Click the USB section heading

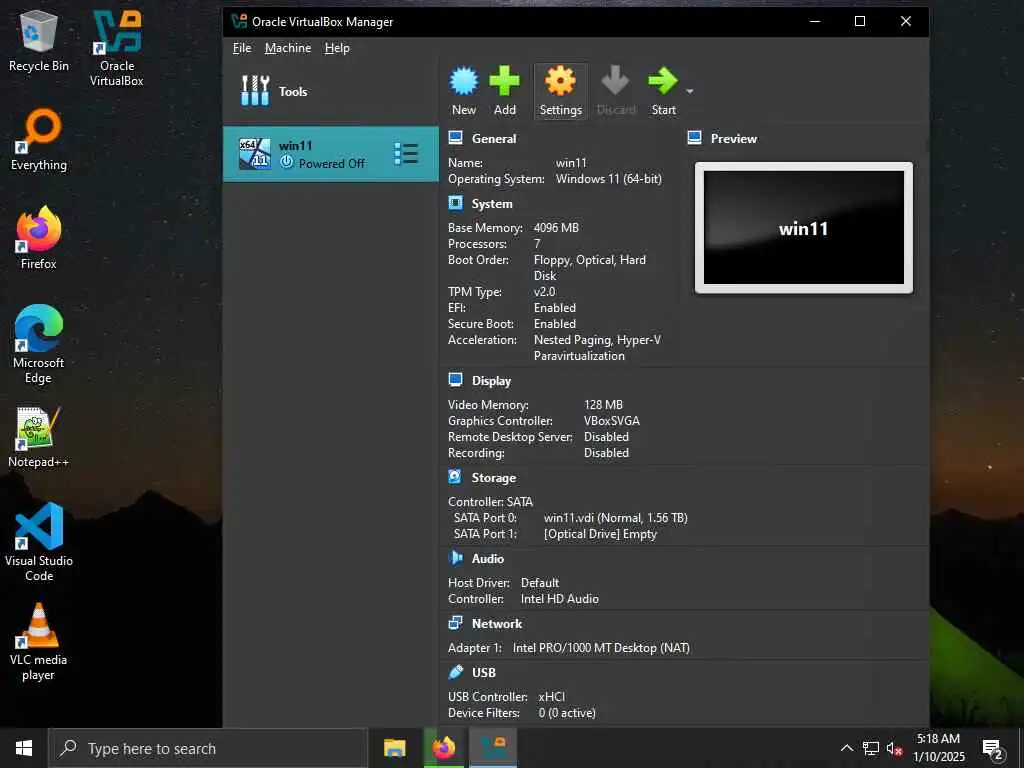484,673
